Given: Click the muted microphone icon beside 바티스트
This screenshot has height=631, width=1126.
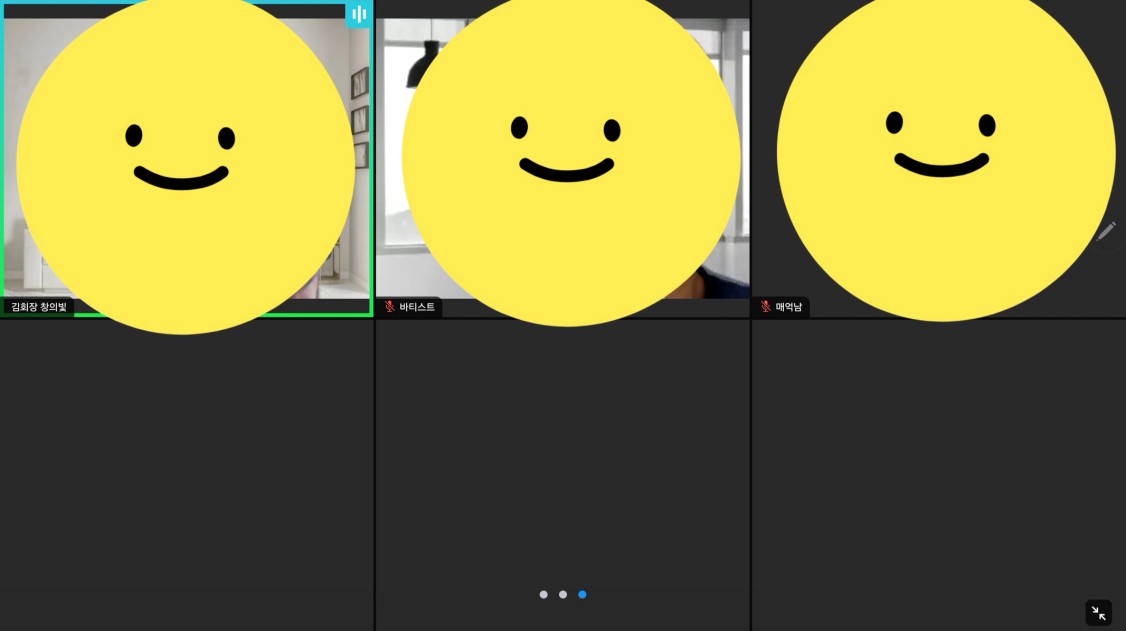Looking at the screenshot, I should click(x=389, y=307).
